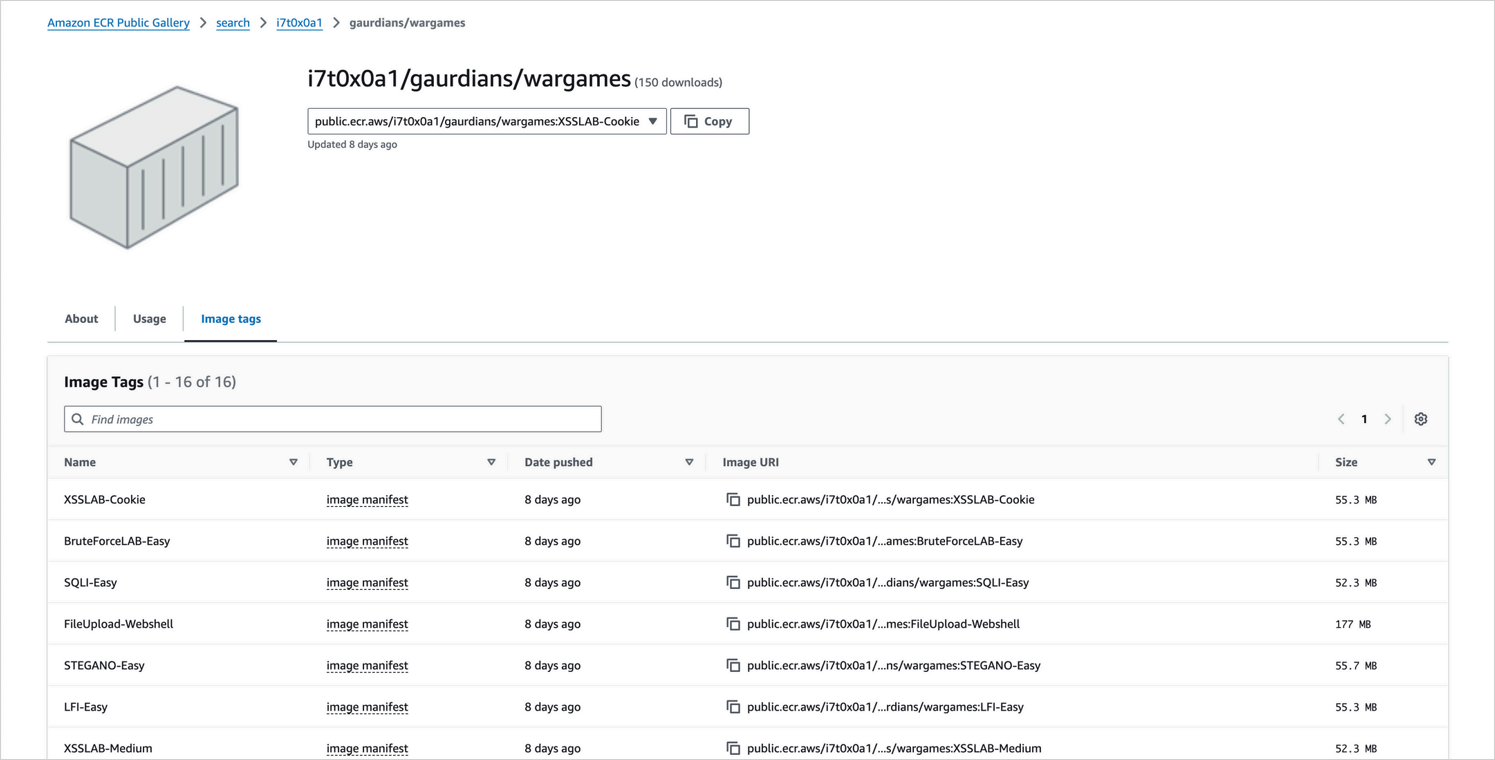Viewport: 1495px width, 760px height.
Task: Click the 55.7 MB size value
Action: (x=1356, y=666)
